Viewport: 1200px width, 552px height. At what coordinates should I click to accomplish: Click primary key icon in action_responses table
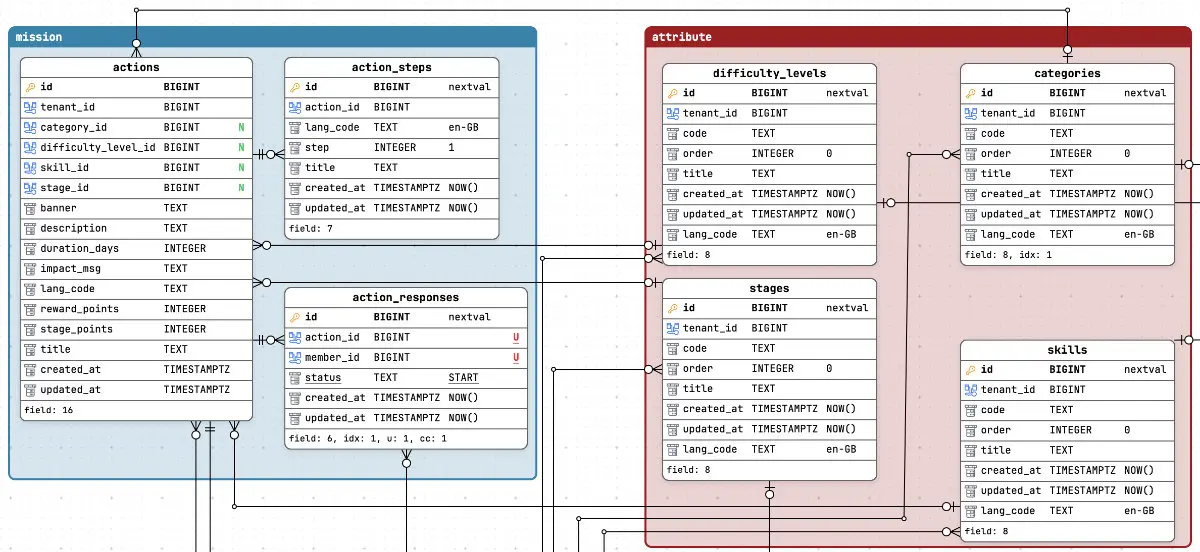click(294, 317)
